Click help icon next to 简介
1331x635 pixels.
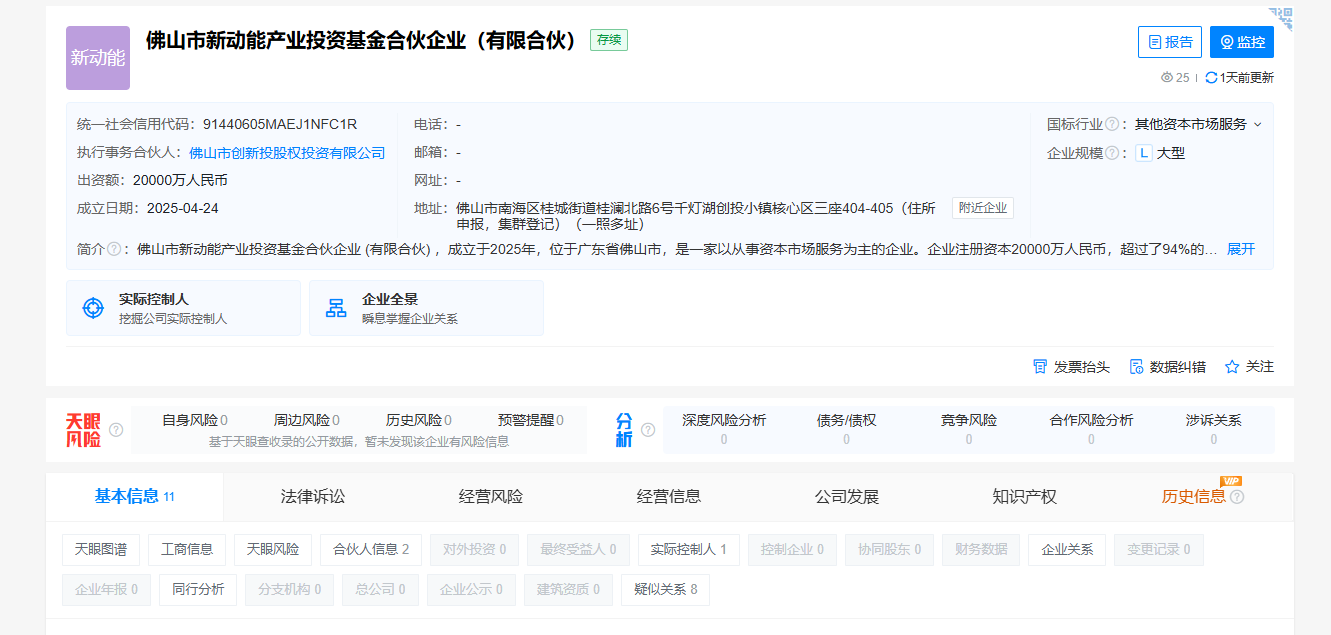114,249
